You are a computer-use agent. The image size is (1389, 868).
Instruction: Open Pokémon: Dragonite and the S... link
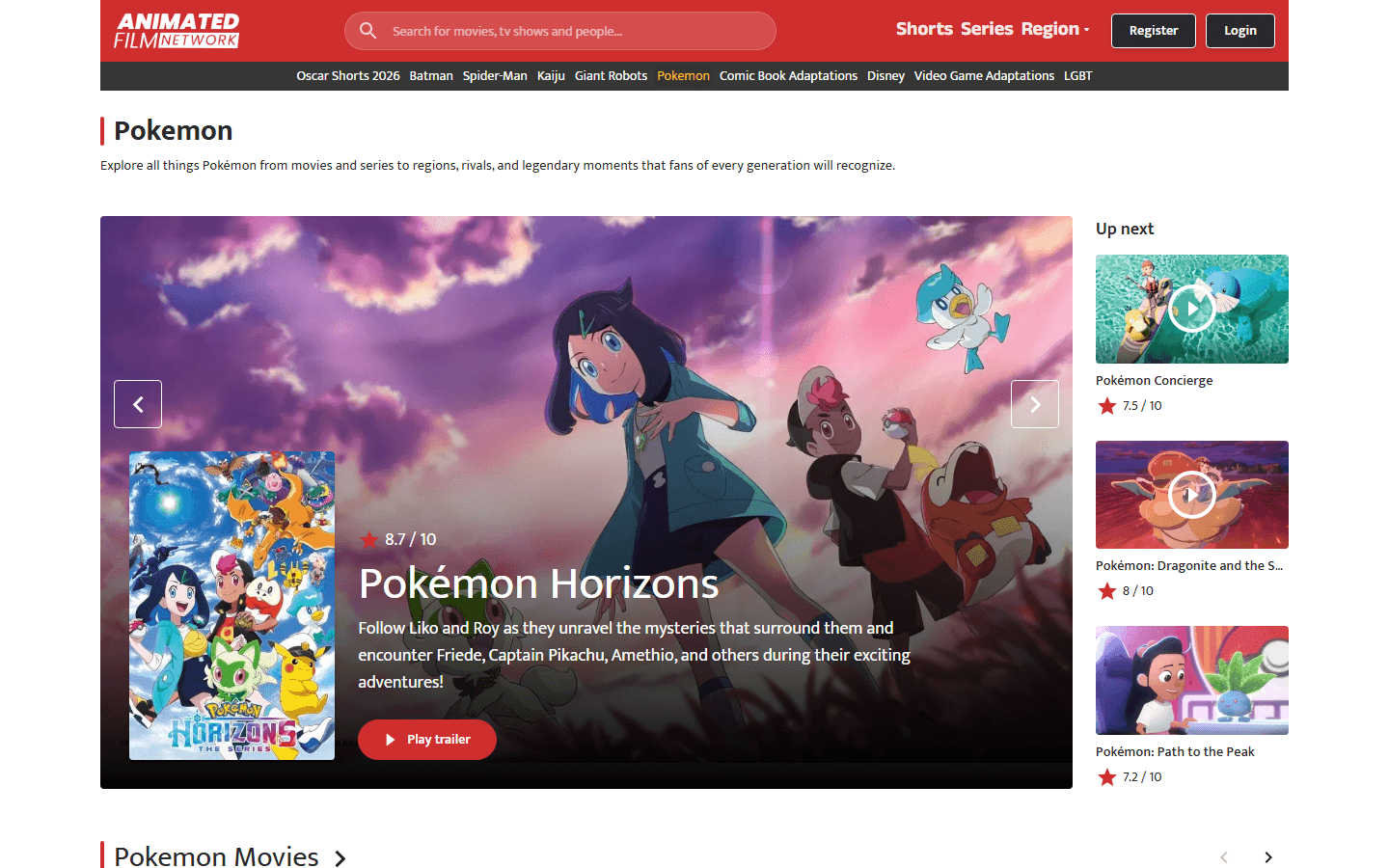point(1189,566)
